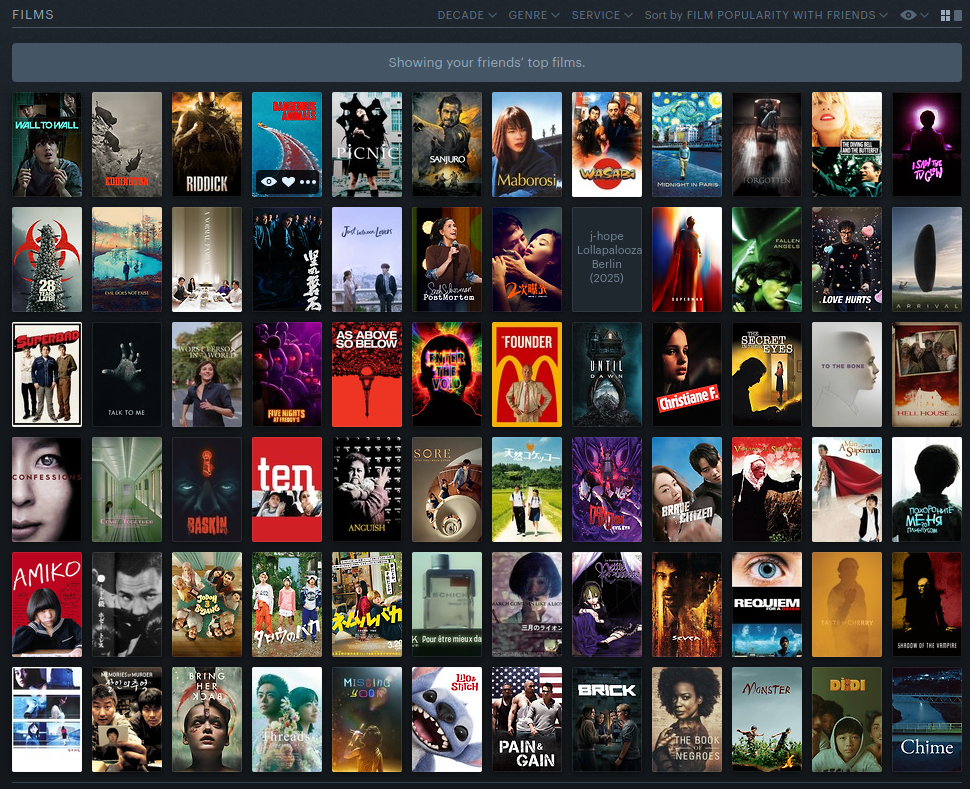Image resolution: width=970 pixels, height=789 pixels.
Task: Open the Picnic poster
Action: pos(367,145)
